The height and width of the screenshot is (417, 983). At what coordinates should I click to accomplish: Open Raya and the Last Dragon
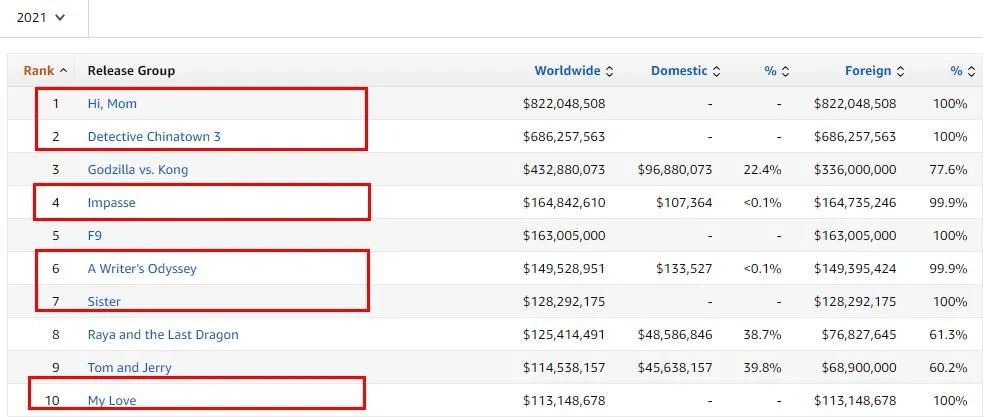click(163, 335)
